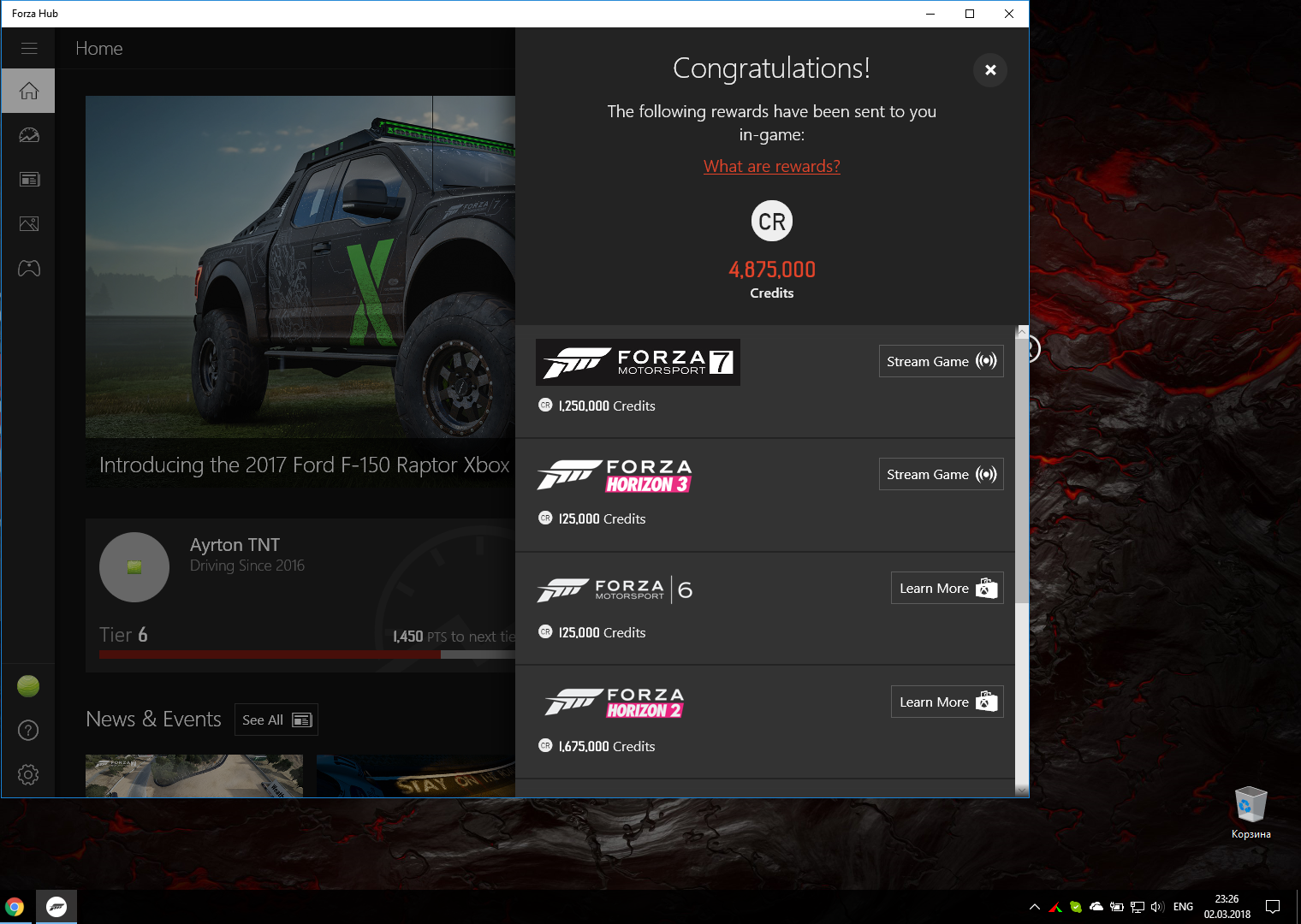Click Stream Game for Forza Horizon 3
Screen dimensions: 1301x924
942,474
